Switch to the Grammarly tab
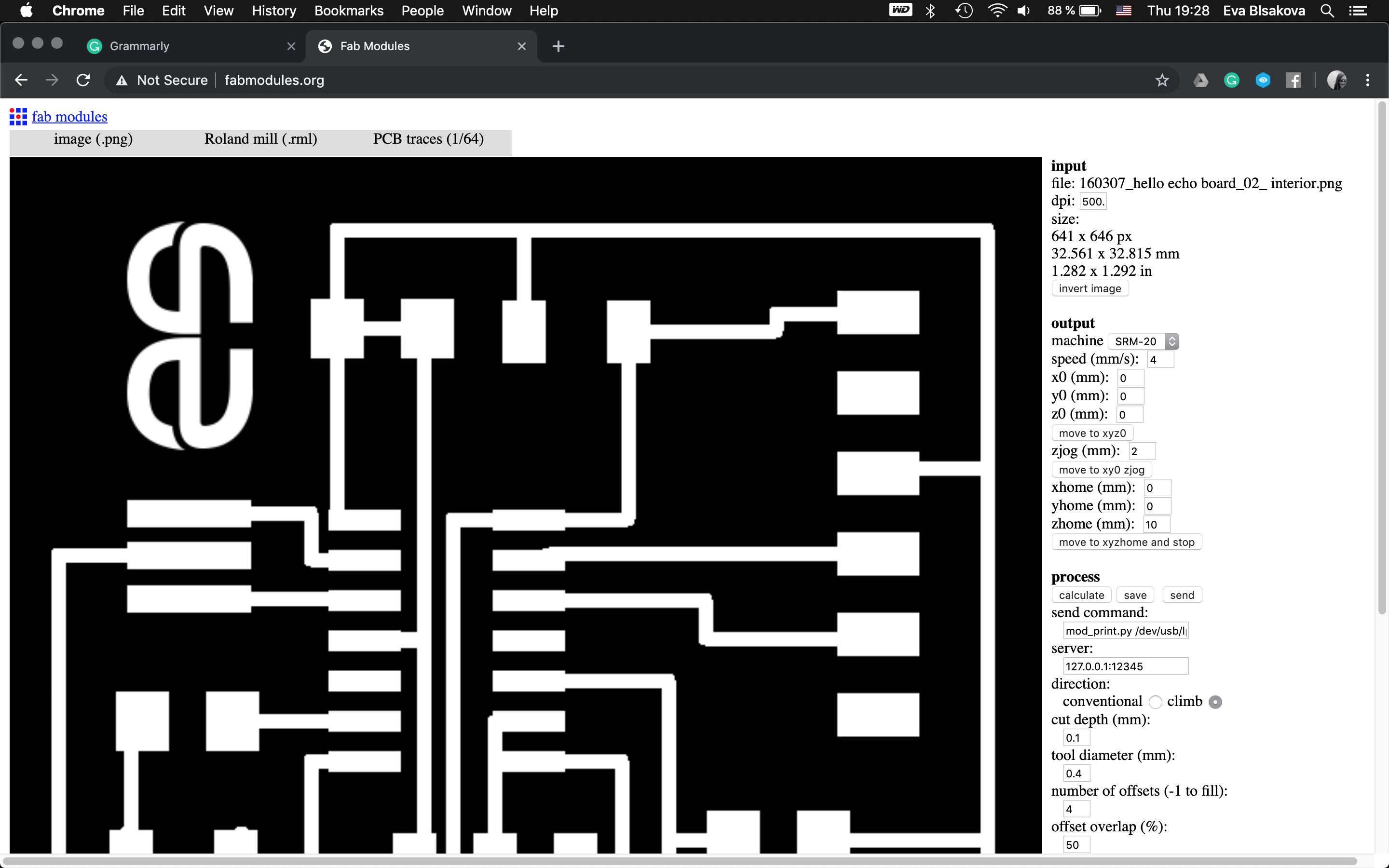The image size is (1389, 868). click(x=184, y=46)
